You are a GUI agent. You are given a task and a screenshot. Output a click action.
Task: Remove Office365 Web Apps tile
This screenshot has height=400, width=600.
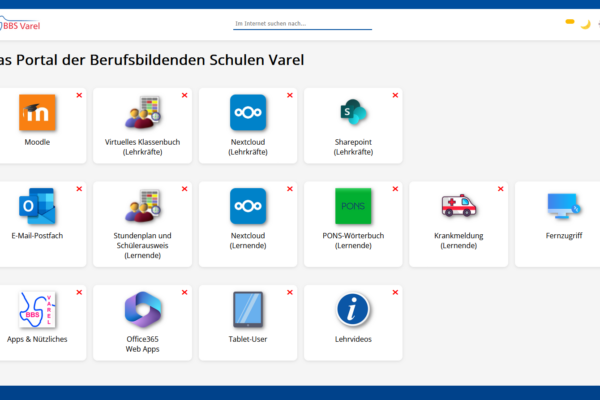pos(184,292)
